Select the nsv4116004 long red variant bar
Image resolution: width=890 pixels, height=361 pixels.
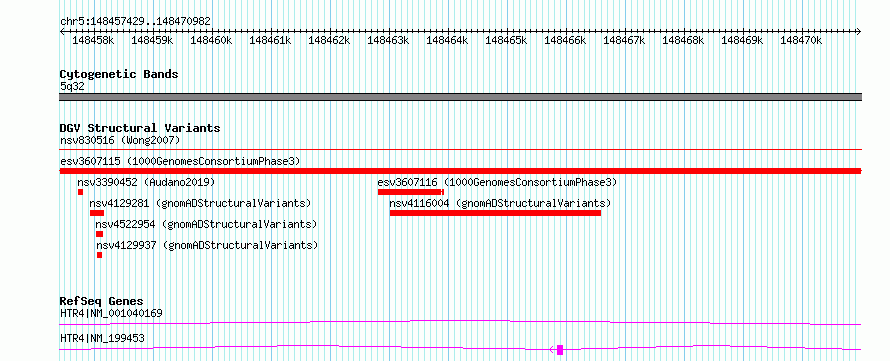(x=495, y=213)
